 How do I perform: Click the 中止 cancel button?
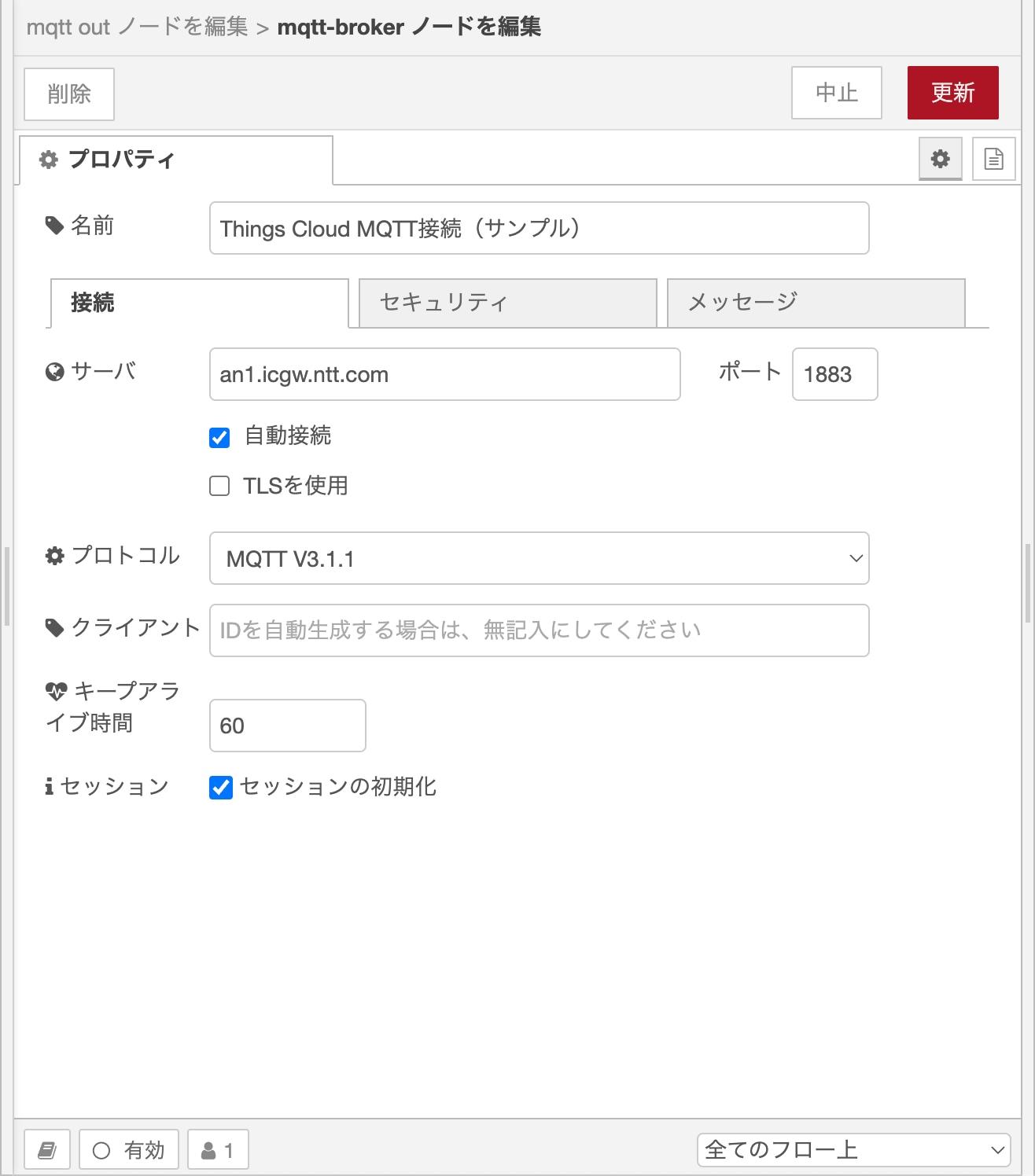(836, 93)
